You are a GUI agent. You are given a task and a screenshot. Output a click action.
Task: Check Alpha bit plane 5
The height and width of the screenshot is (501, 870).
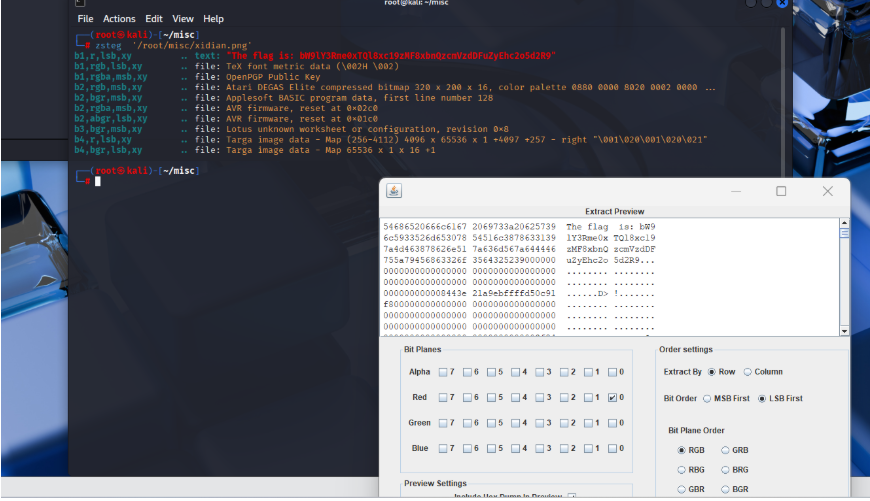click(x=491, y=372)
